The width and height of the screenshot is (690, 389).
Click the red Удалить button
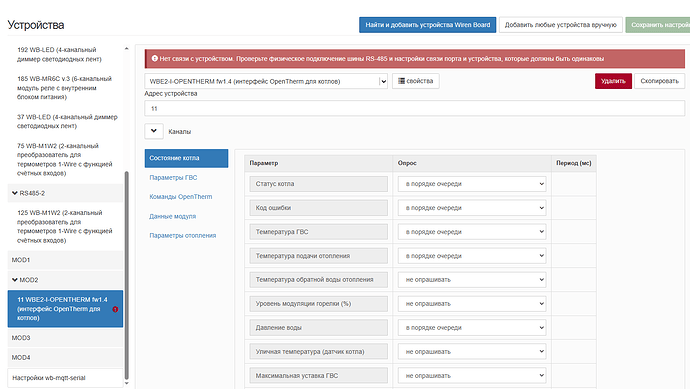tap(613, 81)
